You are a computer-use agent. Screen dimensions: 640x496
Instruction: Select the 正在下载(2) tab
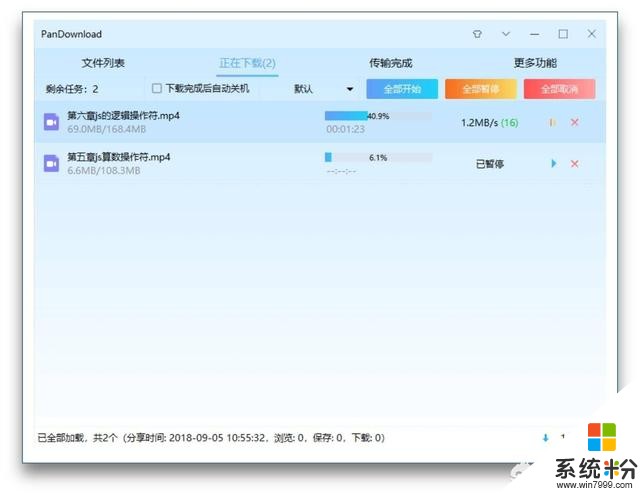pyautogui.click(x=247, y=63)
